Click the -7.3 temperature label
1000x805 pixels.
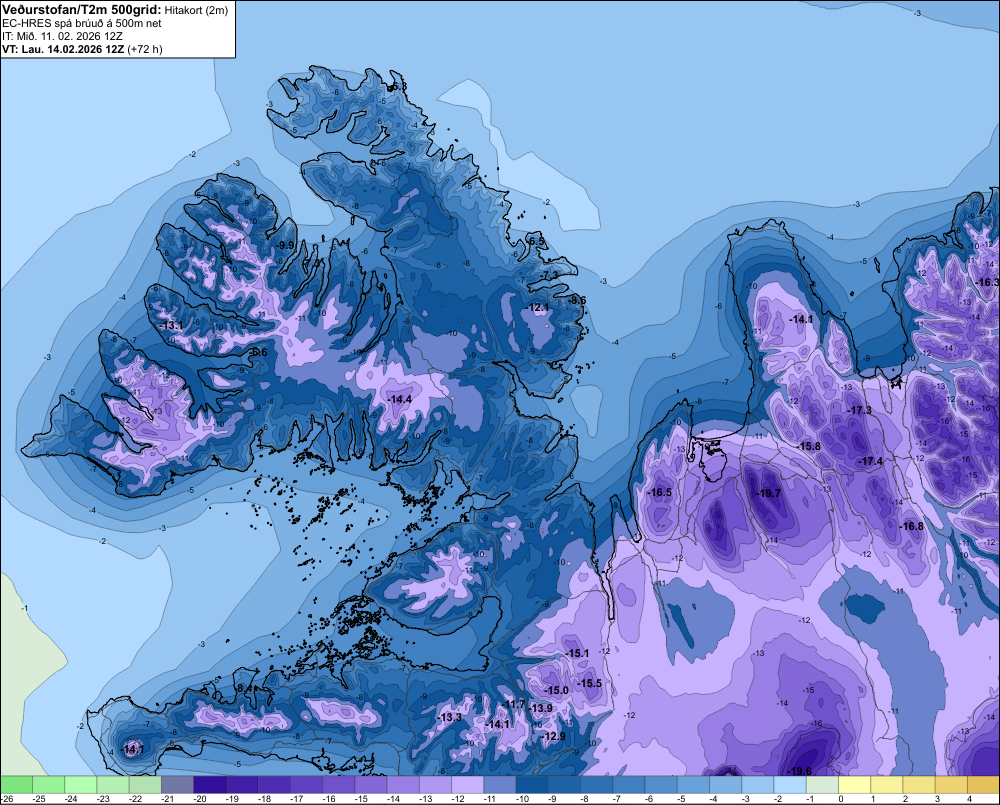[550, 274]
